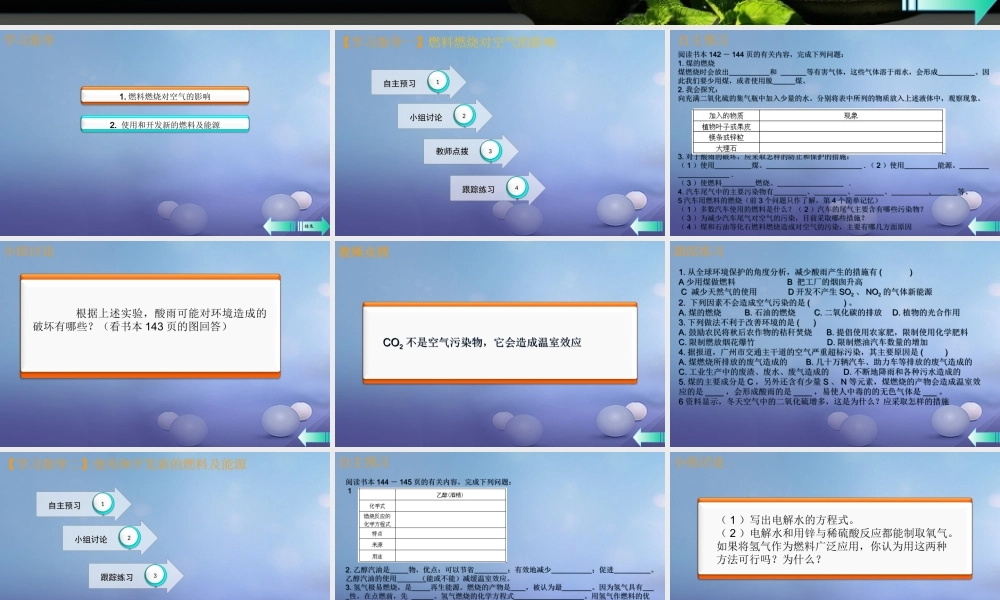Click table cell 植物叶子或果皮
This screenshot has height=600, width=1000.
click(x=726, y=126)
